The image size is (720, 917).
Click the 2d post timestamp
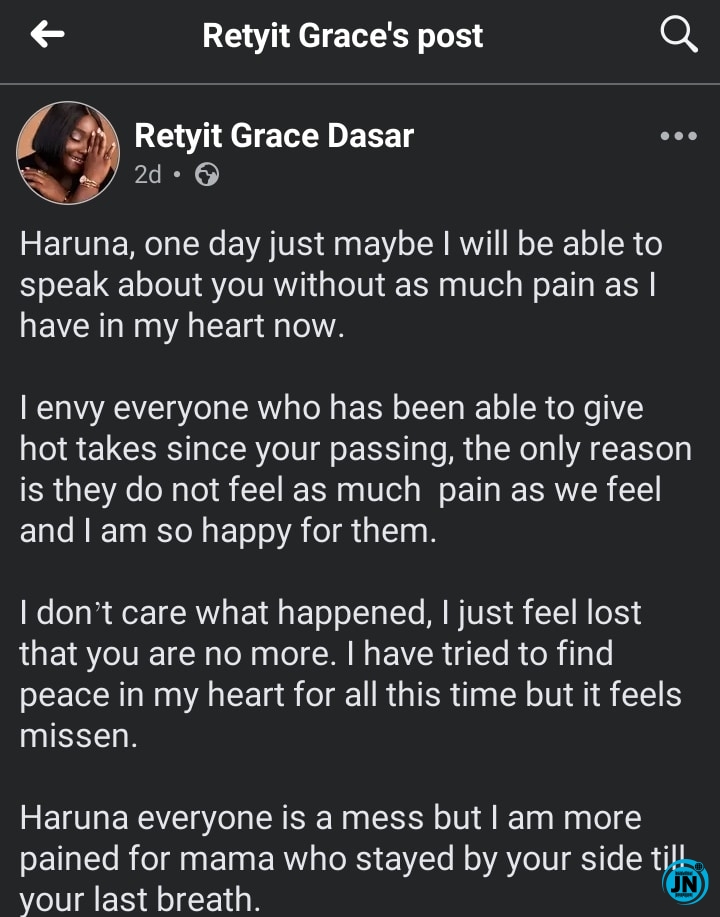(148, 175)
